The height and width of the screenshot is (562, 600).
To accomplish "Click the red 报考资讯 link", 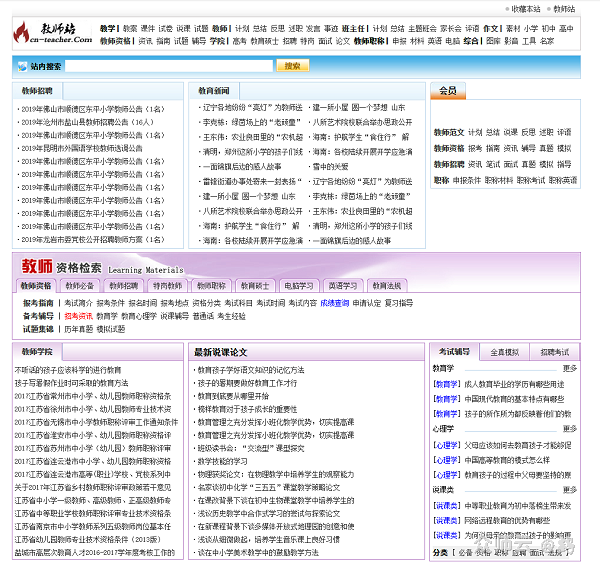I will 78,315.
